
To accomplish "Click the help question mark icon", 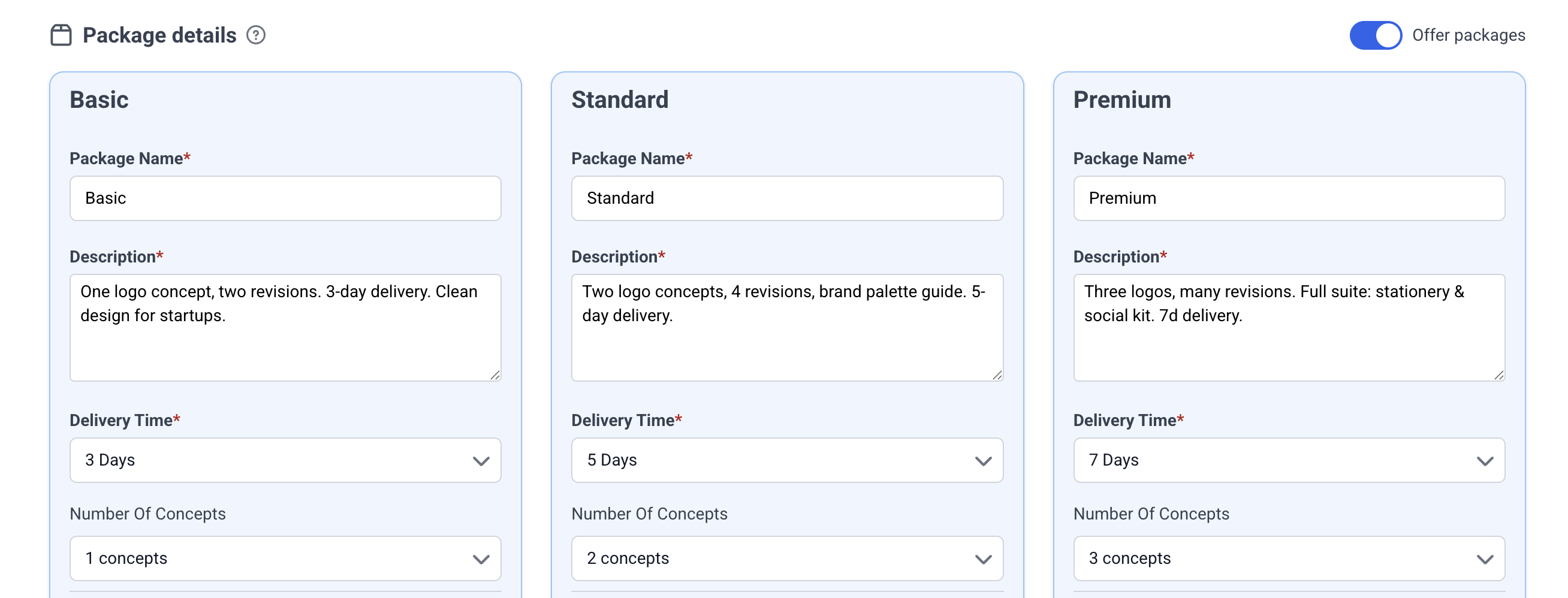I will pos(256,35).
